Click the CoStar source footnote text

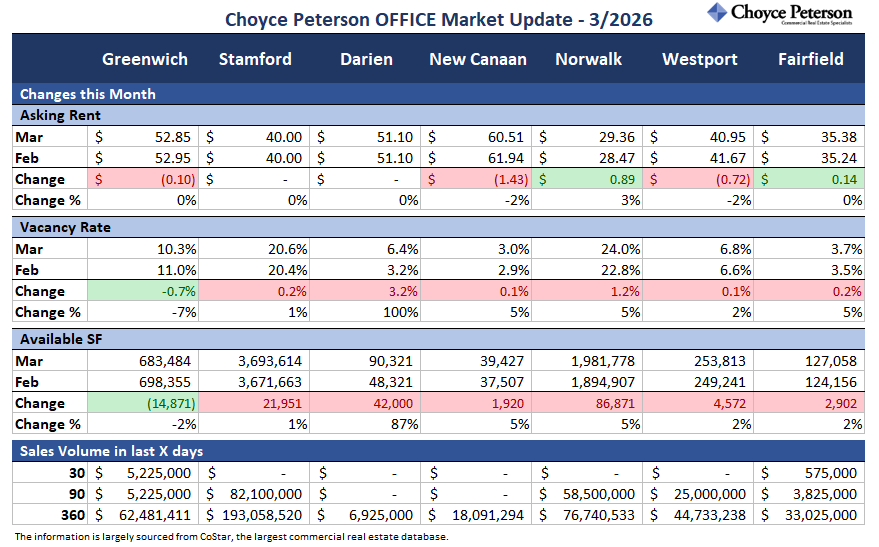coord(231,537)
